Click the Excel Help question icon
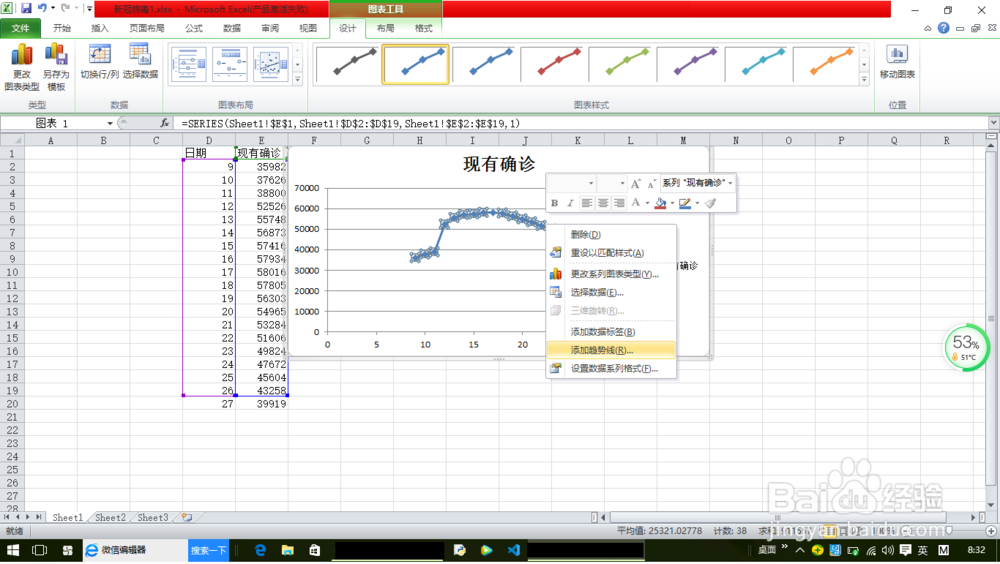1000x564 pixels. click(x=944, y=28)
